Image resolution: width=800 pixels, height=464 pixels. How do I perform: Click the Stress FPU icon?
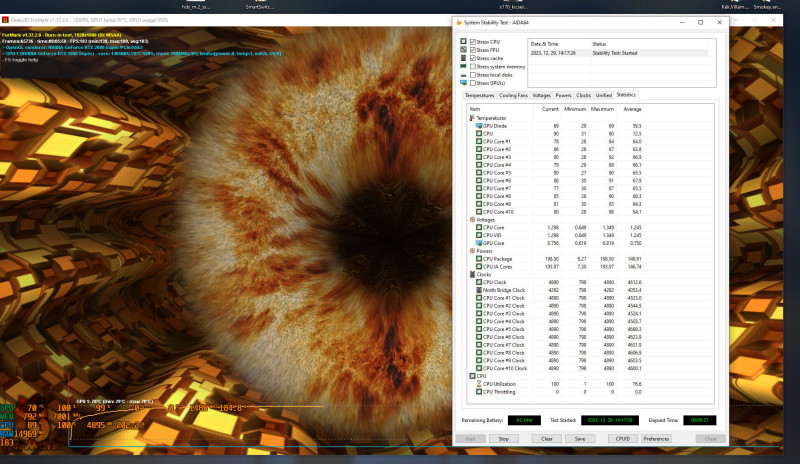(x=463, y=50)
